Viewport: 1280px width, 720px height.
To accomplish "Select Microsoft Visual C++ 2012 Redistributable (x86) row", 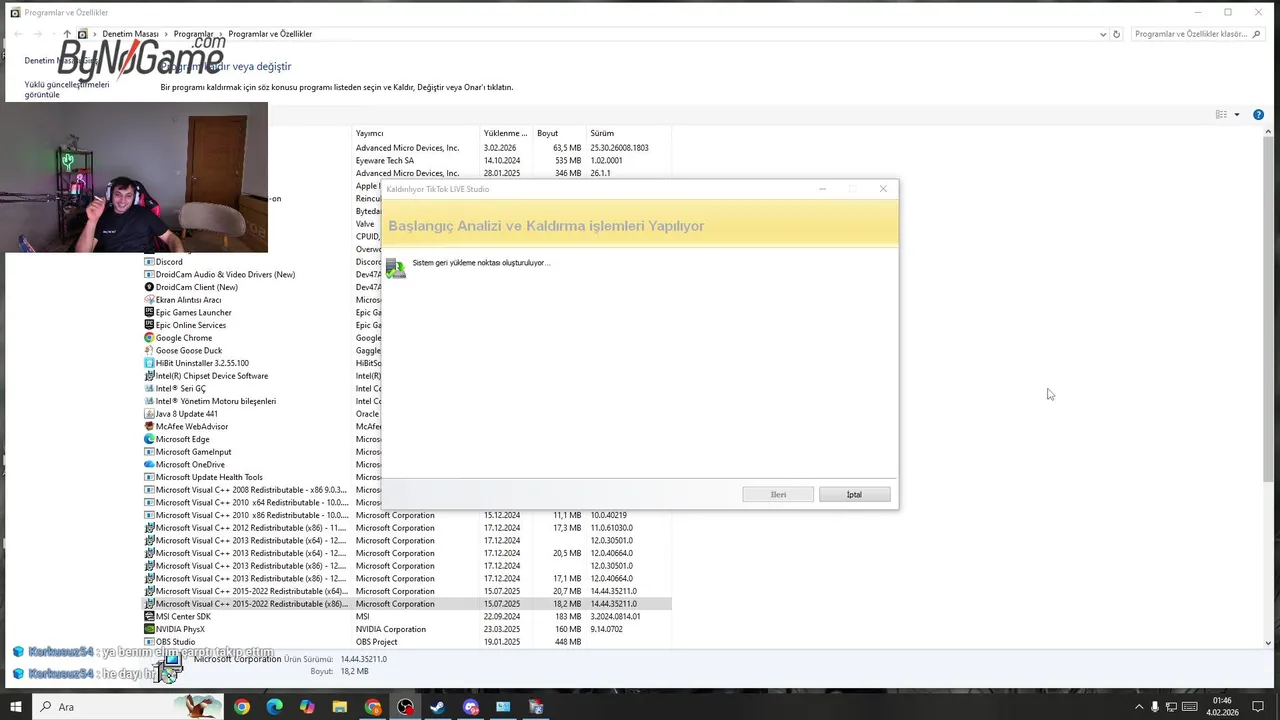I will coord(407,528).
